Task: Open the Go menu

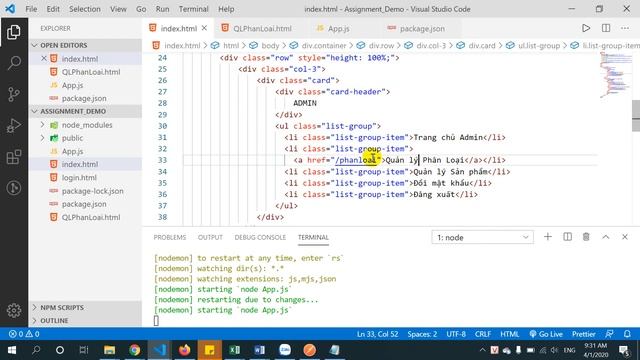Action: 141,9
